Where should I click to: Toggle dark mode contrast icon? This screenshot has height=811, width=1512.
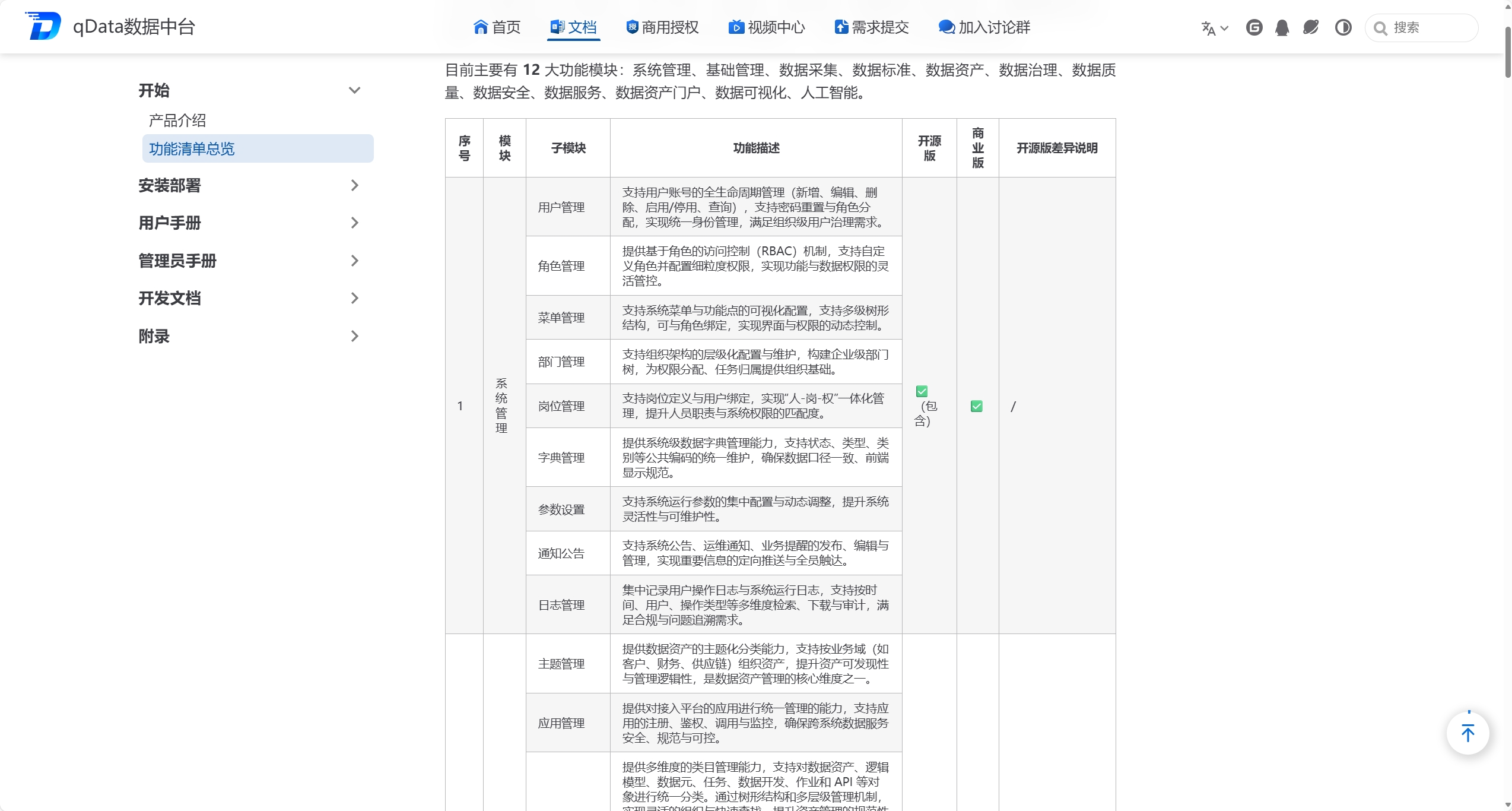pyautogui.click(x=1343, y=27)
